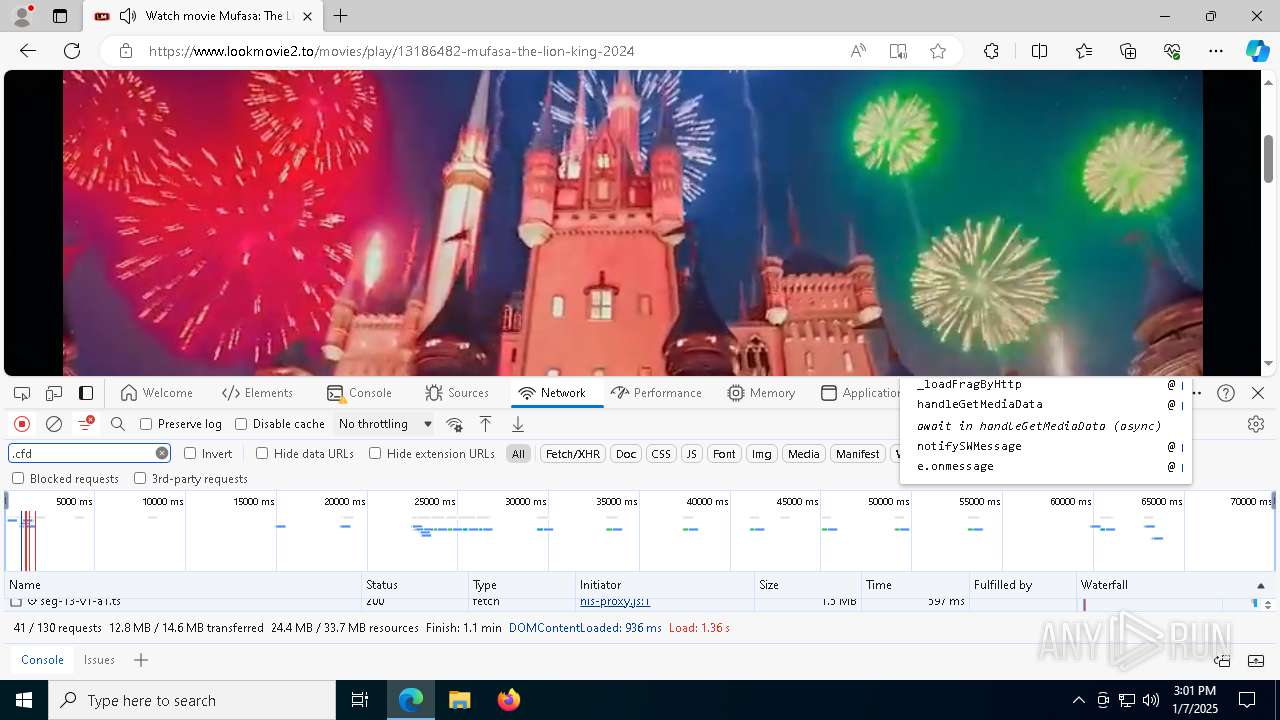View site information lock icon
The width and height of the screenshot is (1280, 720).
pos(126,51)
